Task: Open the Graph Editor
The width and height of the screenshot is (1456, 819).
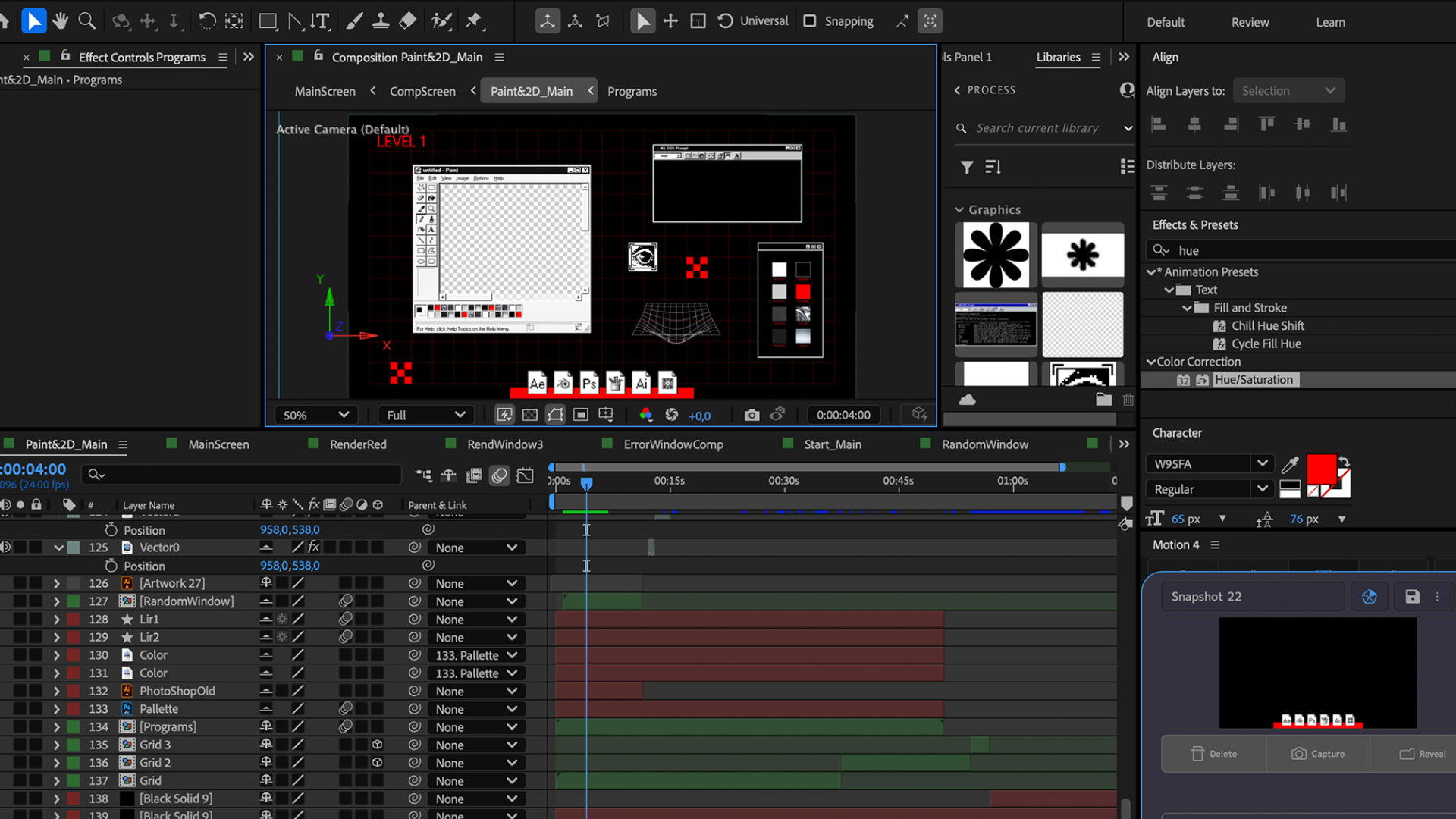Action: (524, 475)
